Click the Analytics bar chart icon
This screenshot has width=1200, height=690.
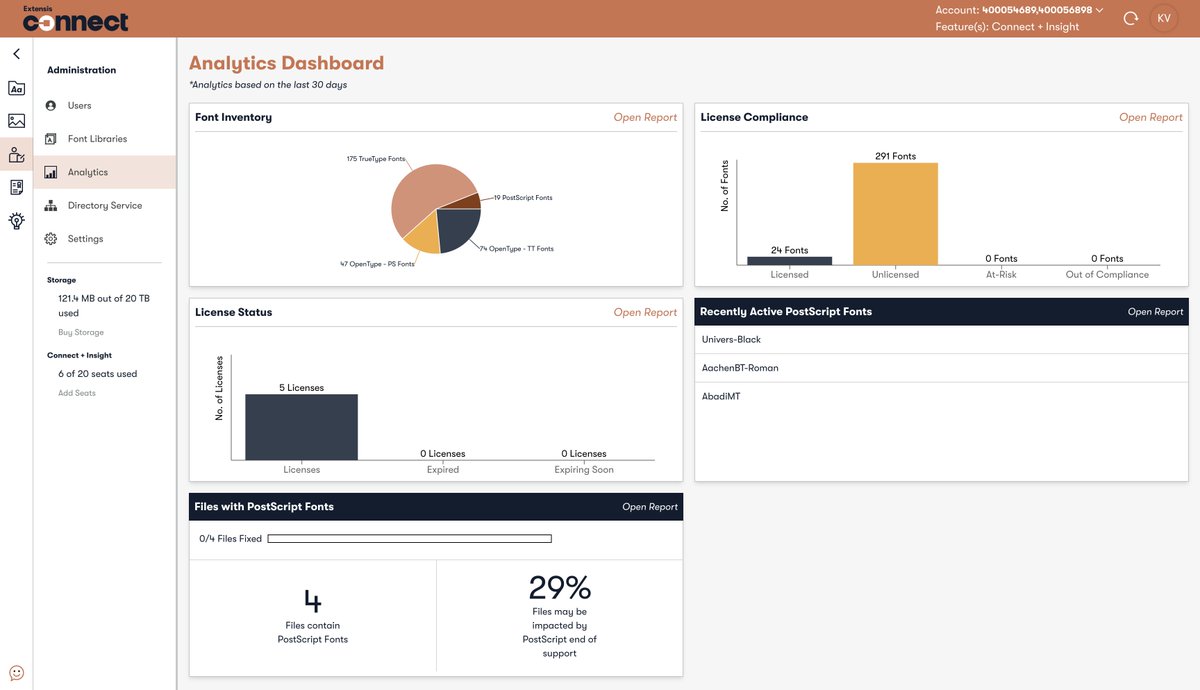click(51, 172)
